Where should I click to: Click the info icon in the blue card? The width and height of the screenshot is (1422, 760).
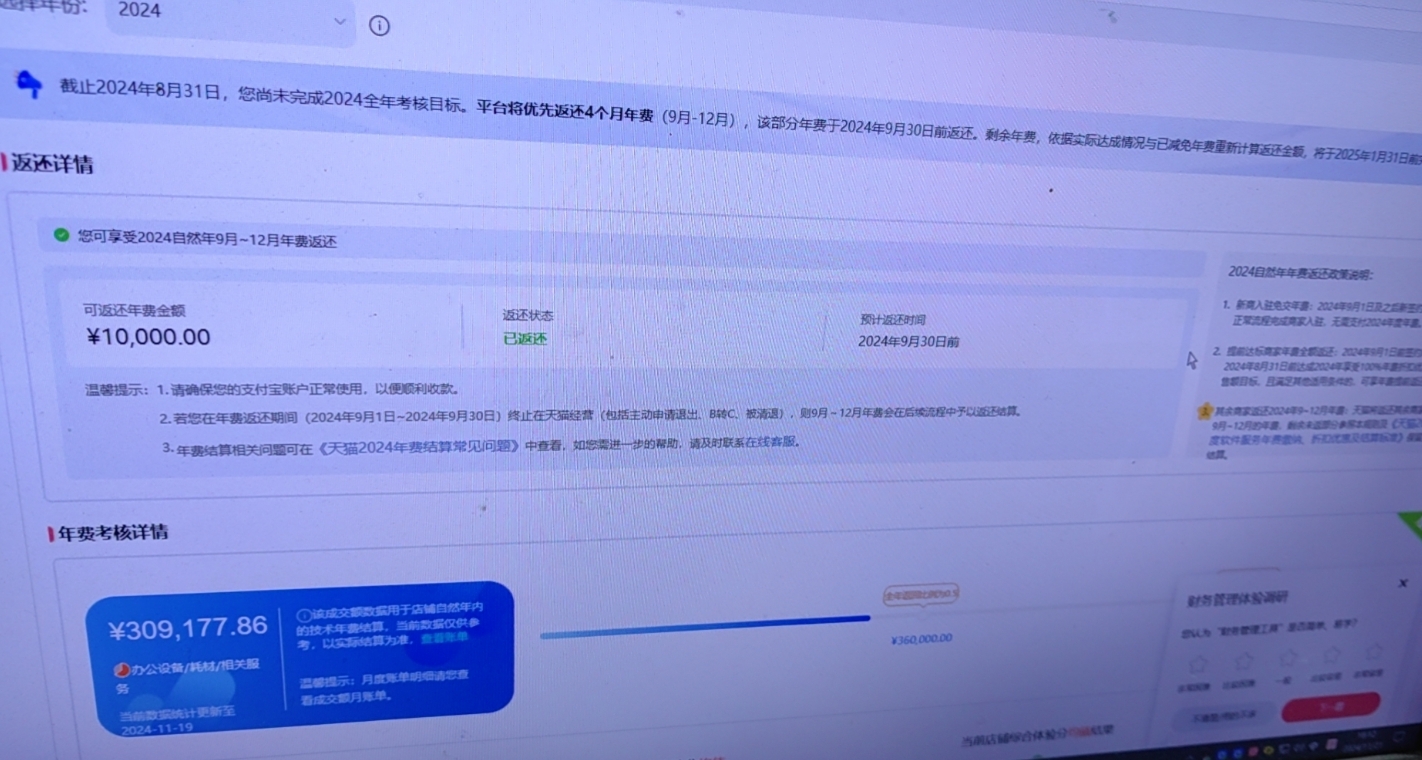pos(304,616)
